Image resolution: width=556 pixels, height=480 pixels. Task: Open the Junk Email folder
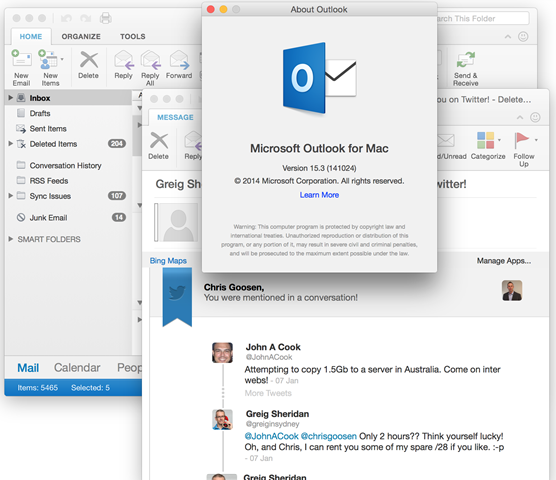pos(48,218)
